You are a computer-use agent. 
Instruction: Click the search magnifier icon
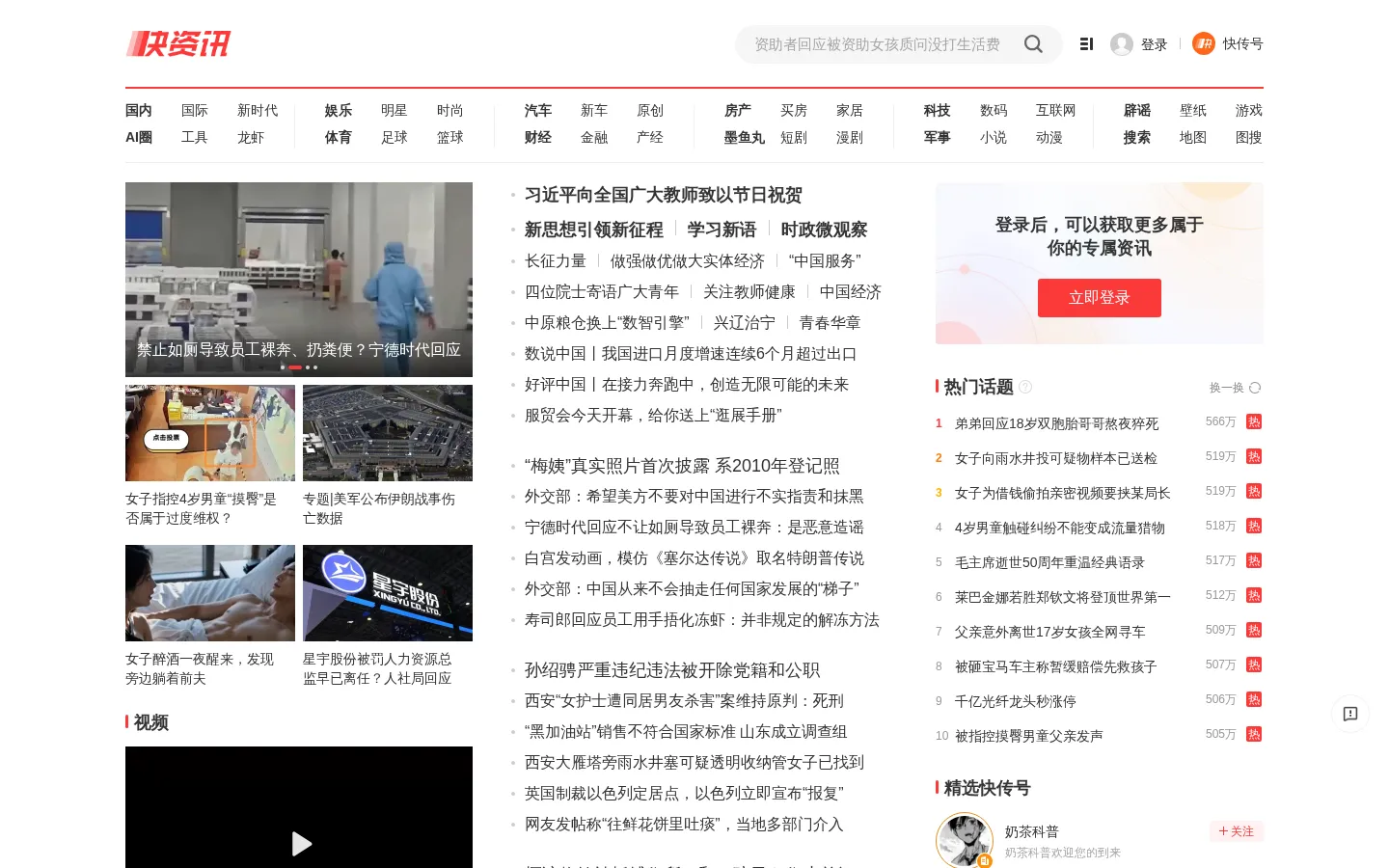pos(1033,44)
